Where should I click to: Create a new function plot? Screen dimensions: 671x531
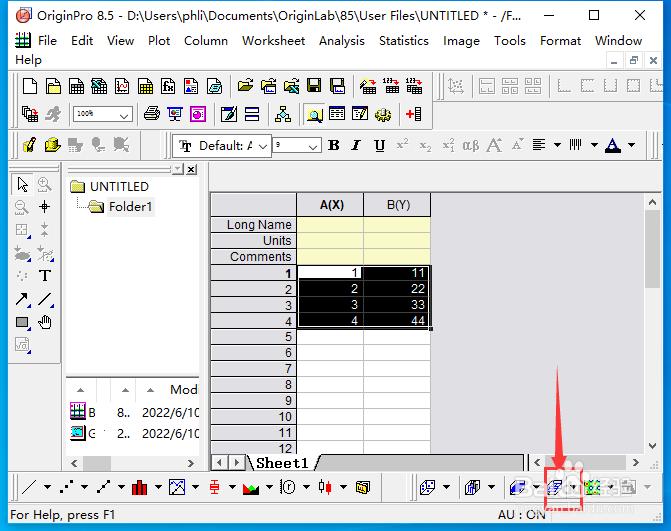[x=168, y=86]
